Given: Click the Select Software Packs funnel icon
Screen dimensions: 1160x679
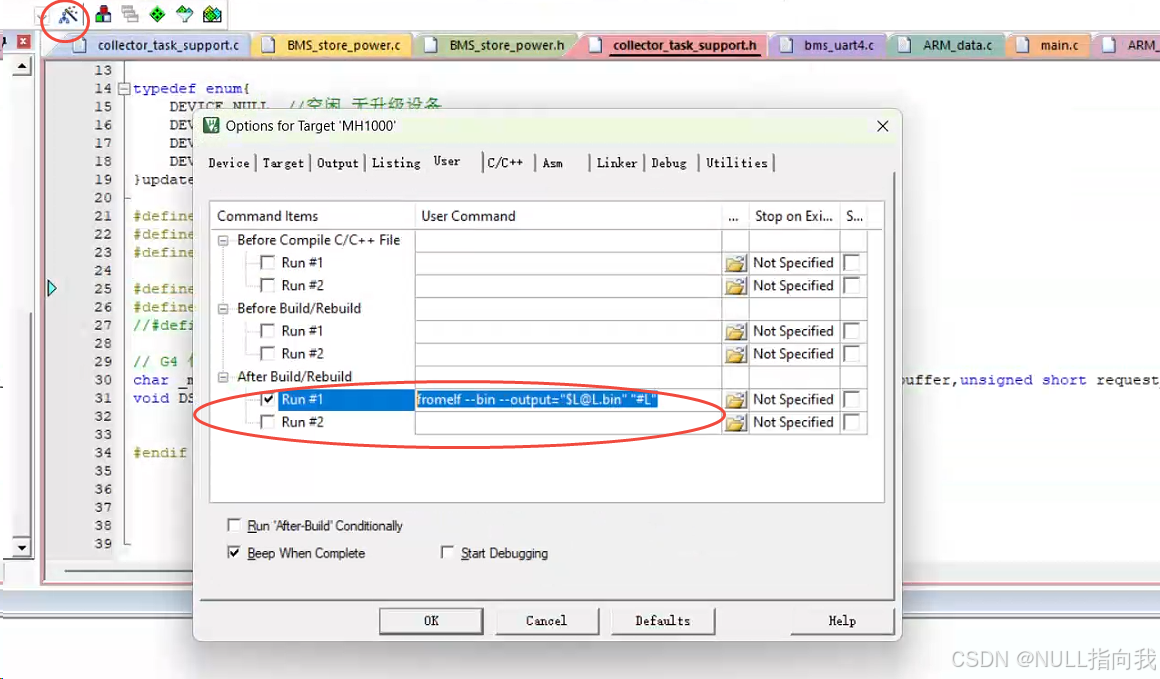Looking at the screenshot, I should [x=184, y=14].
